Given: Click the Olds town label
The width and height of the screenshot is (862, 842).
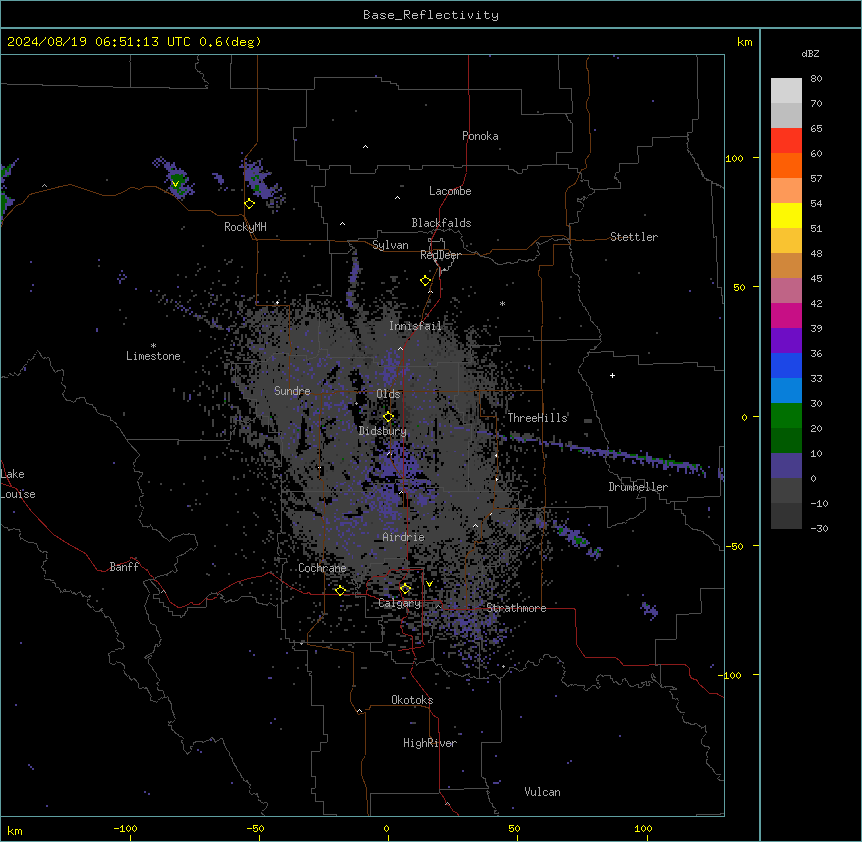Looking at the screenshot, I should [x=388, y=394].
